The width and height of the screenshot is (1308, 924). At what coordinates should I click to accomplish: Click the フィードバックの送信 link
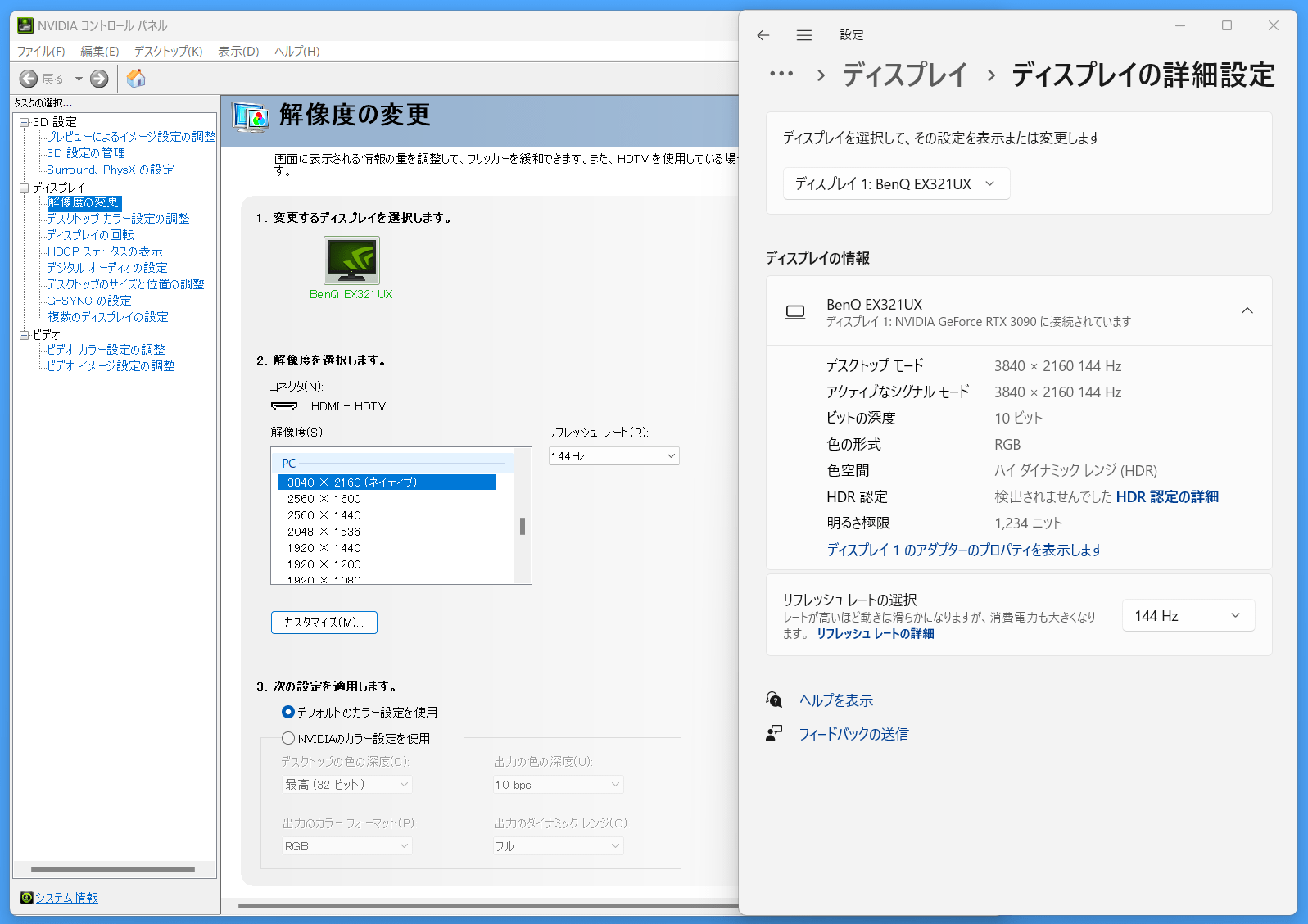pyautogui.click(x=853, y=734)
